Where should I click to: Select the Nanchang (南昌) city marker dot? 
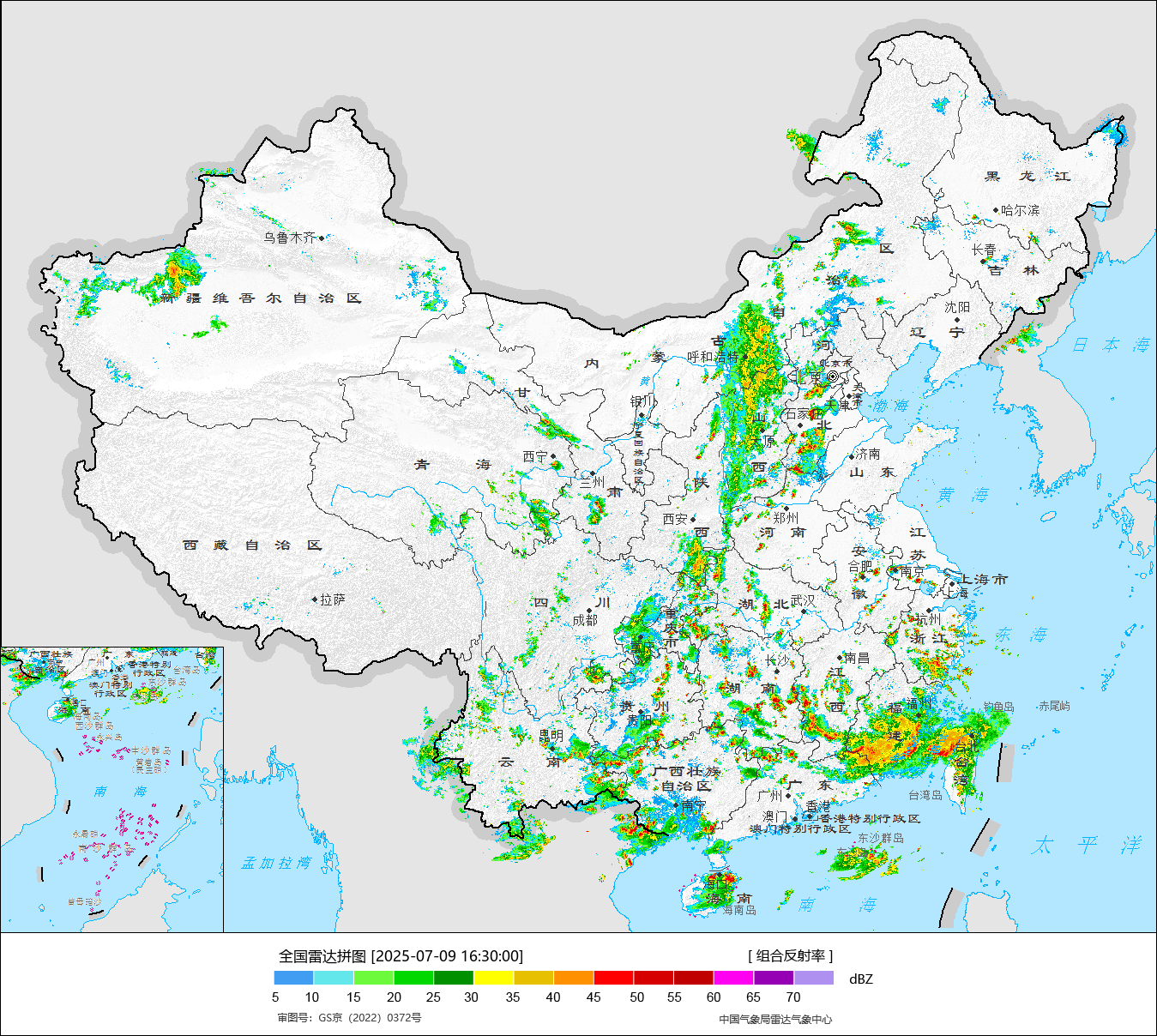(841, 659)
